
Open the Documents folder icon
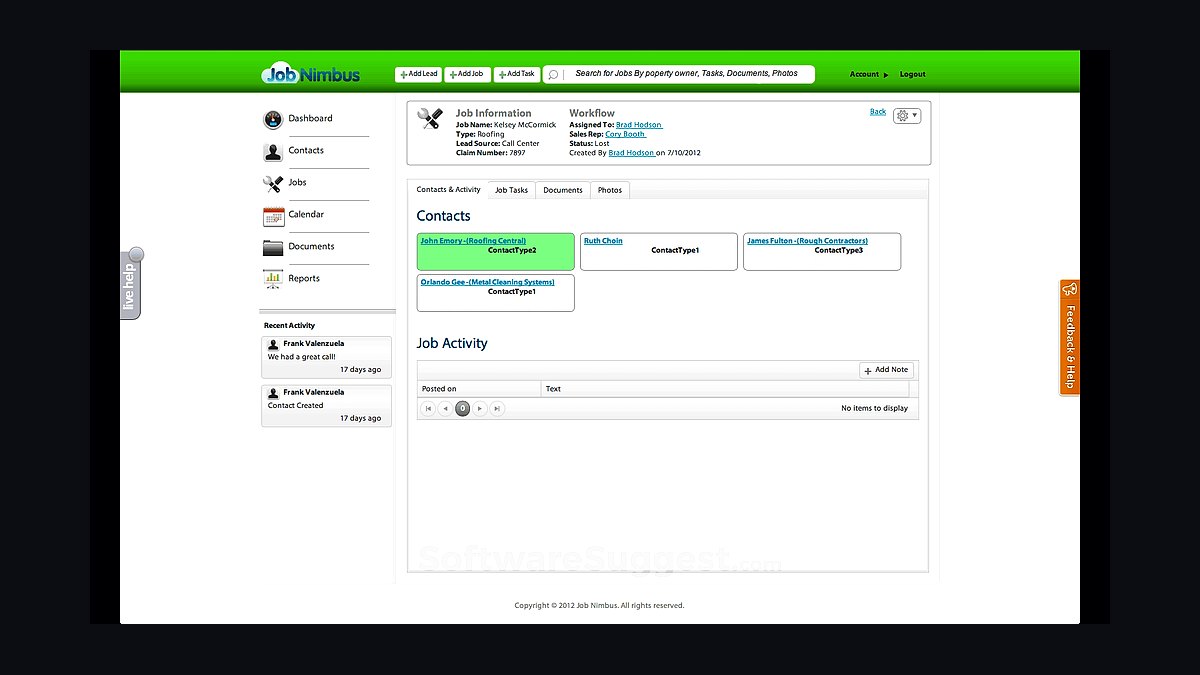273,248
